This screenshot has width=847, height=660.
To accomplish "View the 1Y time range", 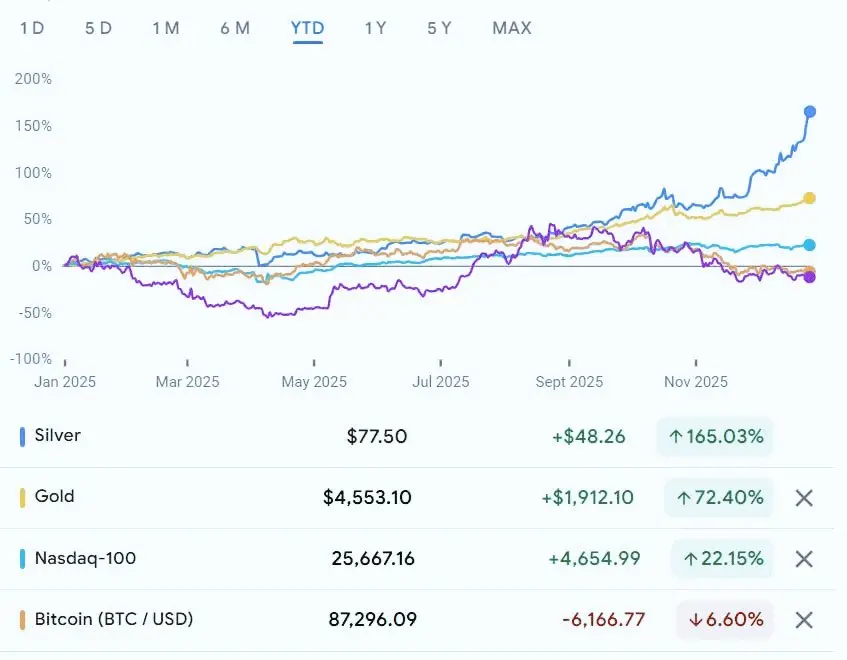I will pyautogui.click(x=375, y=28).
